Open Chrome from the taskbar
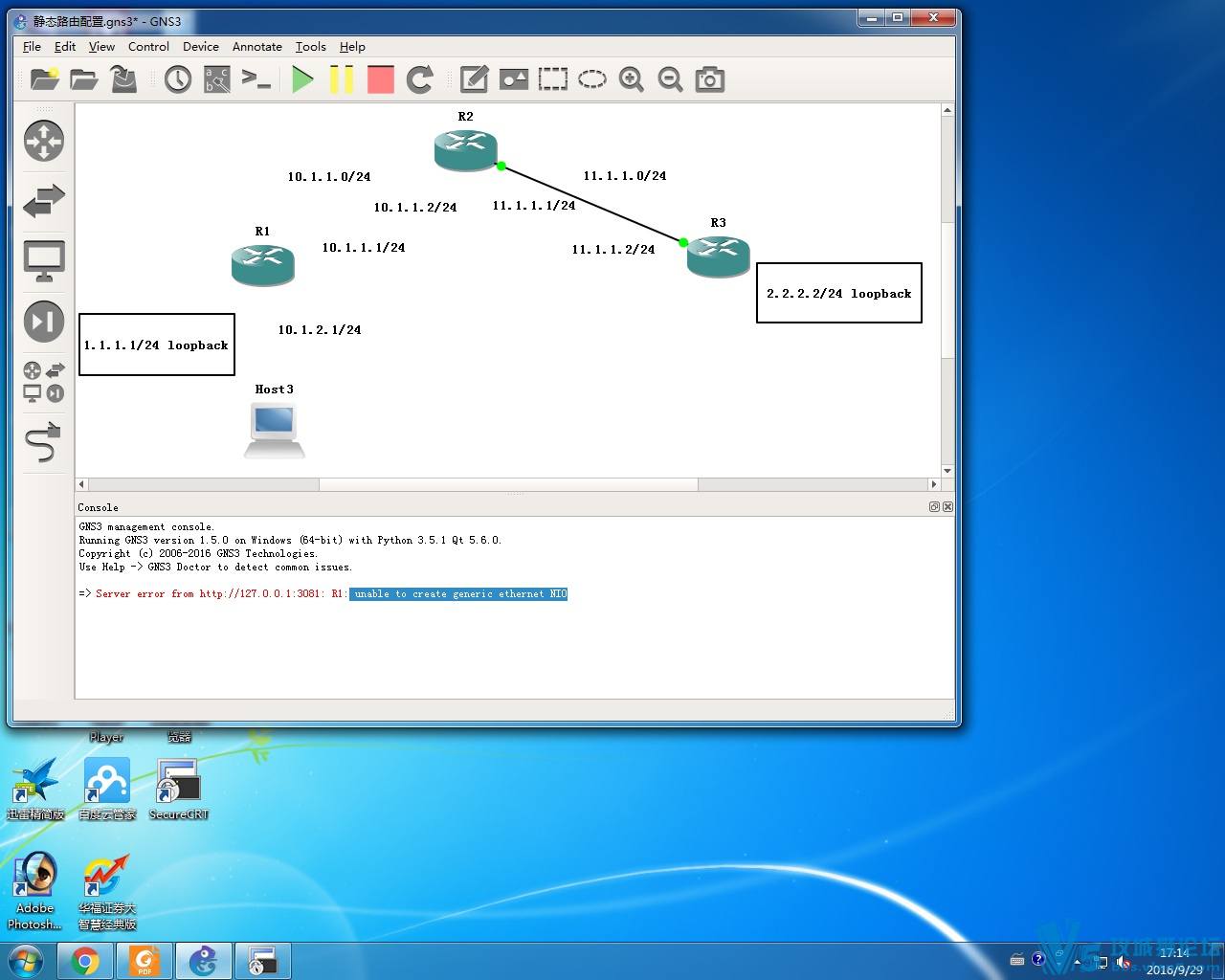Viewport: 1225px width, 980px height. 85,961
